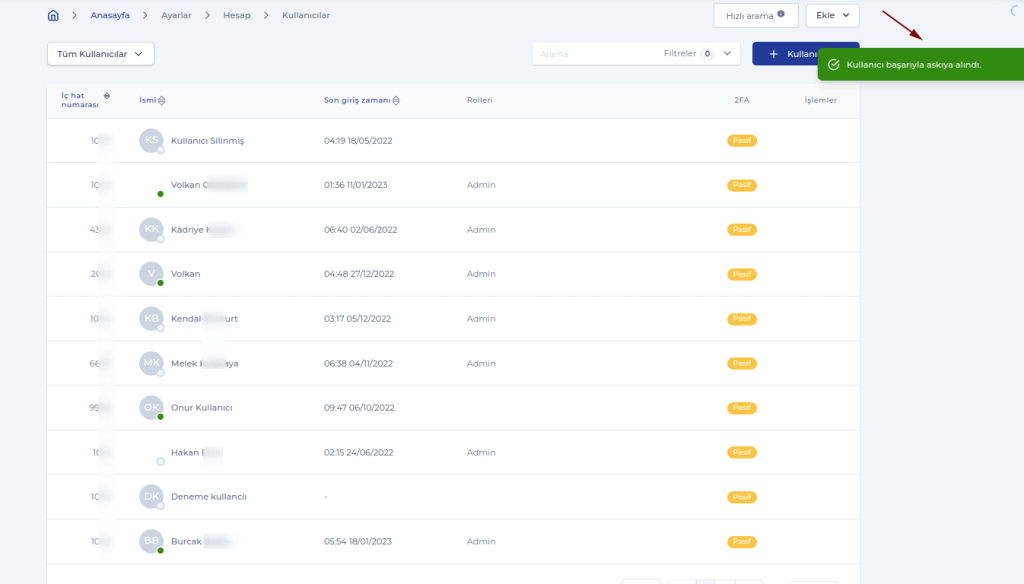Click Pasif 2FA badge for Kullanıcı Silinmiş
Image resolution: width=1024 pixels, height=584 pixels.
point(742,140)
